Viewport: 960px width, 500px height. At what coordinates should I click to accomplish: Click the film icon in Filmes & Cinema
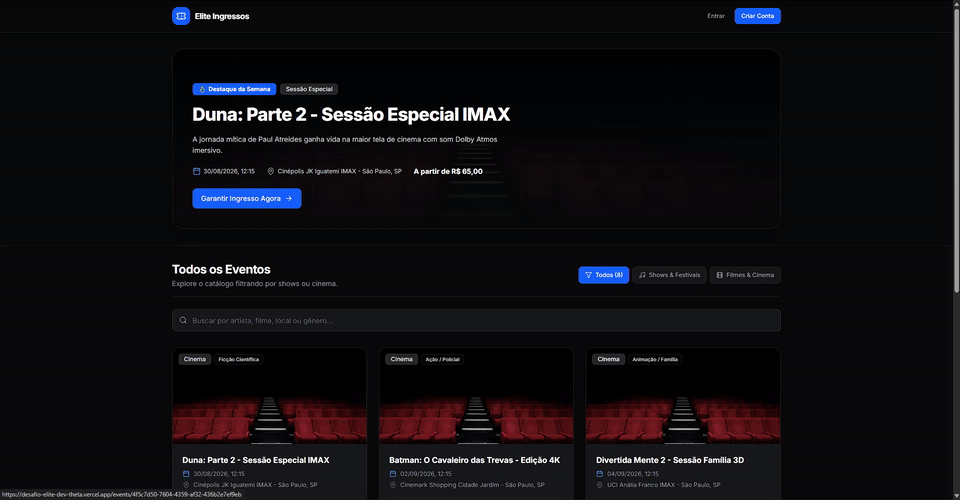click(719, 275)
